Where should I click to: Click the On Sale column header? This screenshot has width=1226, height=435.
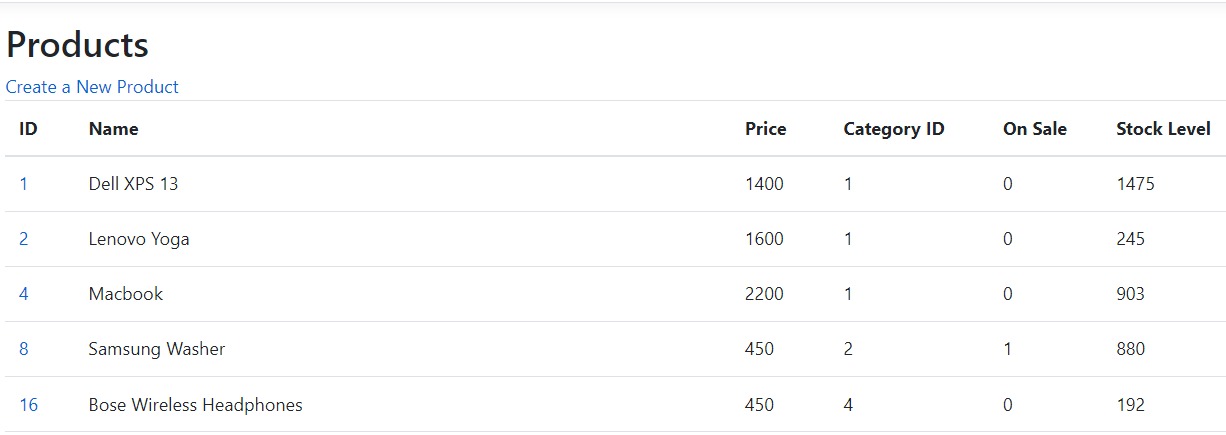click(1035, 129)
